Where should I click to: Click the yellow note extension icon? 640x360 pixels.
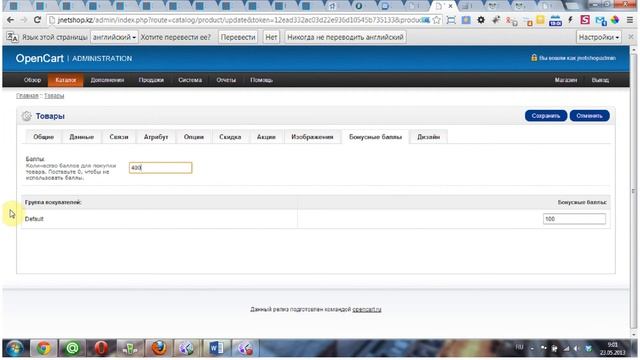coord(540,20)
